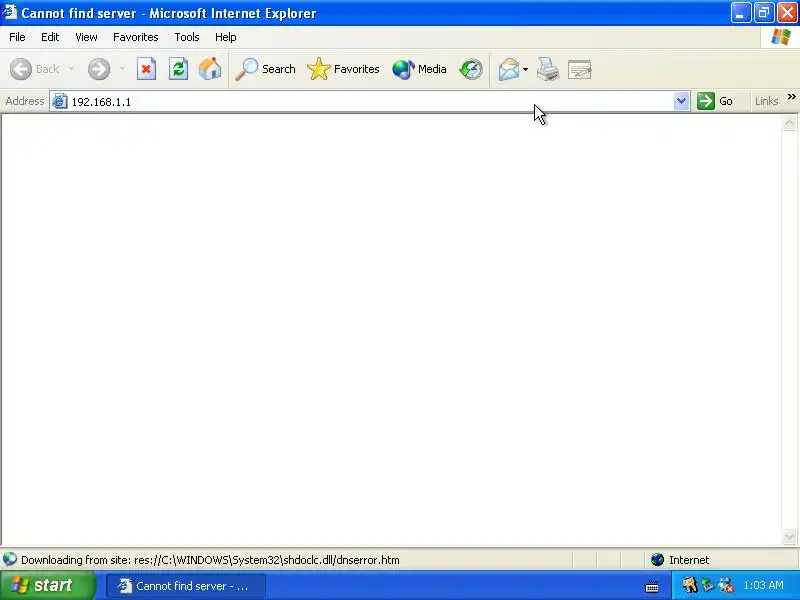The width and height of the screenshot is (800, 600).
Task: Click the scrollbar up arrow
Action: [789, 123]
